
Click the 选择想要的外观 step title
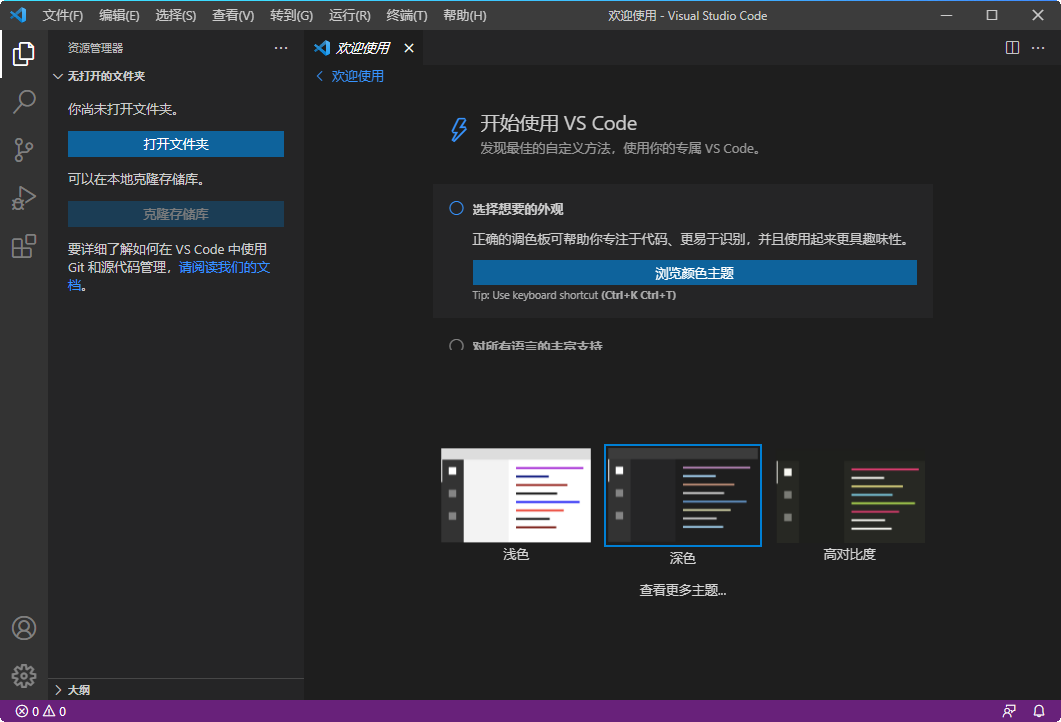click(x=518, y=209)
